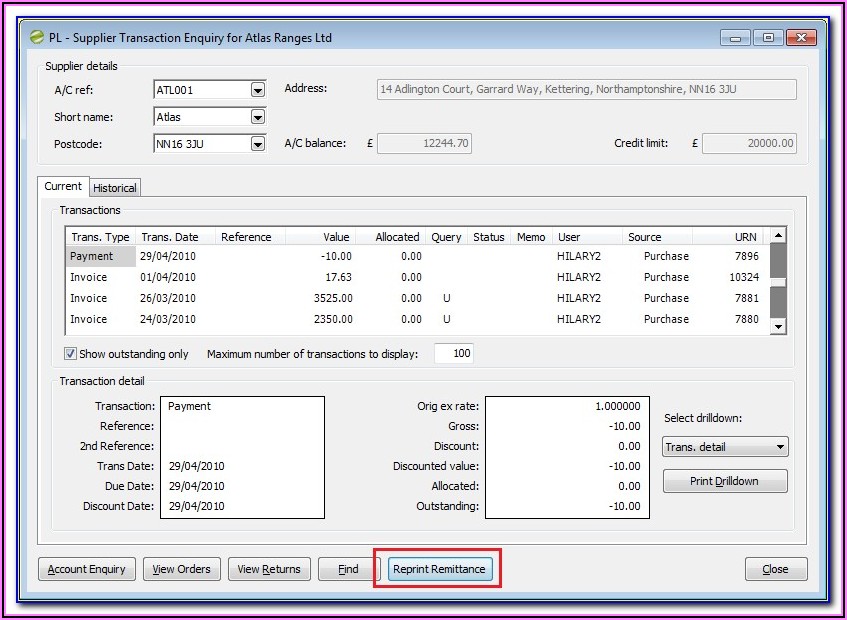This screenshot has height=620, width=847.
Task: Sort transactions by the Value column header
Action: tap(320, 237)
